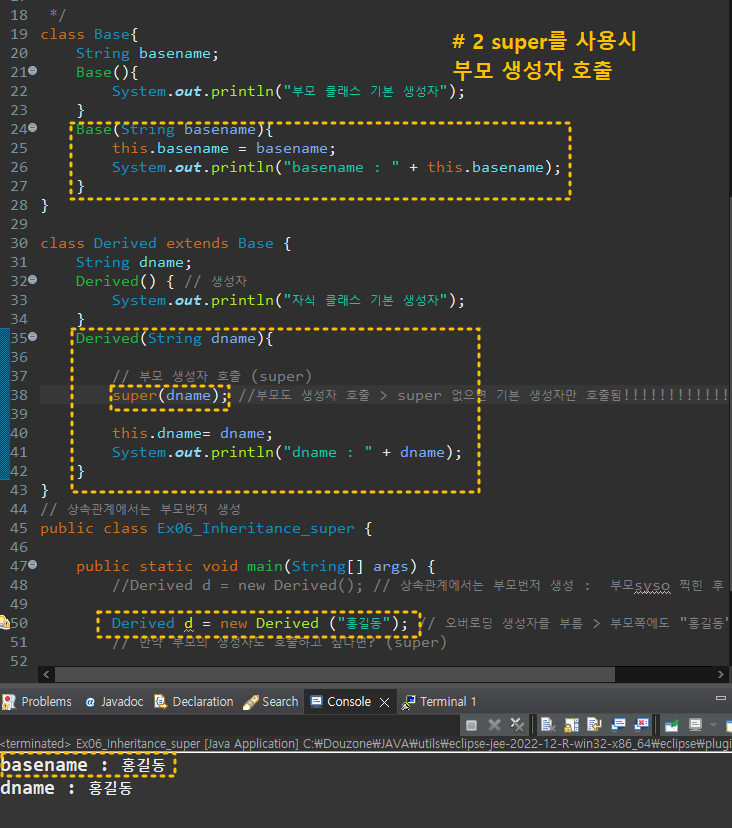
Task: Click 'this.basename = basename;' on line 25
Action: point(224,148)
